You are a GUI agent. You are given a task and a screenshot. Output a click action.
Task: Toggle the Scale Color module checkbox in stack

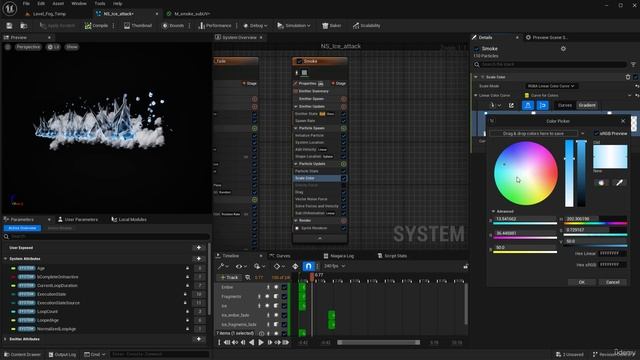[344, 178]
